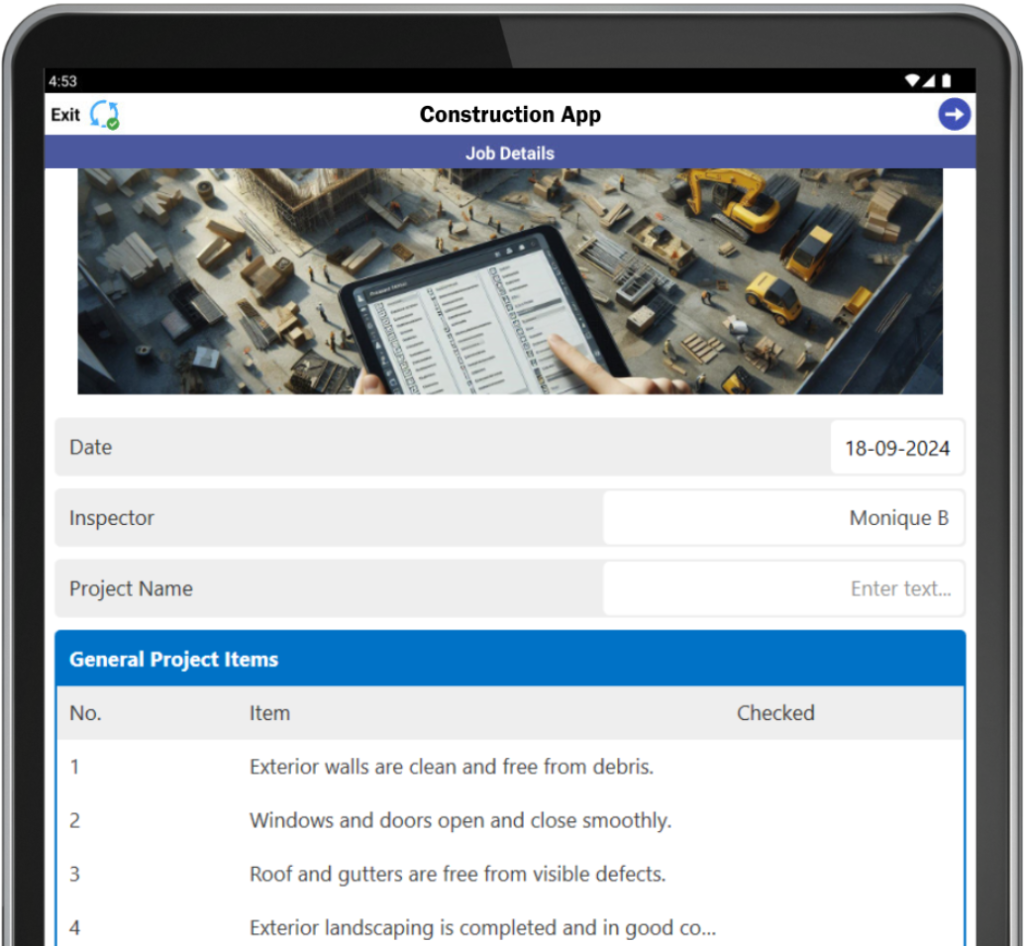The image size is (1024, 946).
Task: Click the sync status icon beside Exit
Action: coord(104,114)
